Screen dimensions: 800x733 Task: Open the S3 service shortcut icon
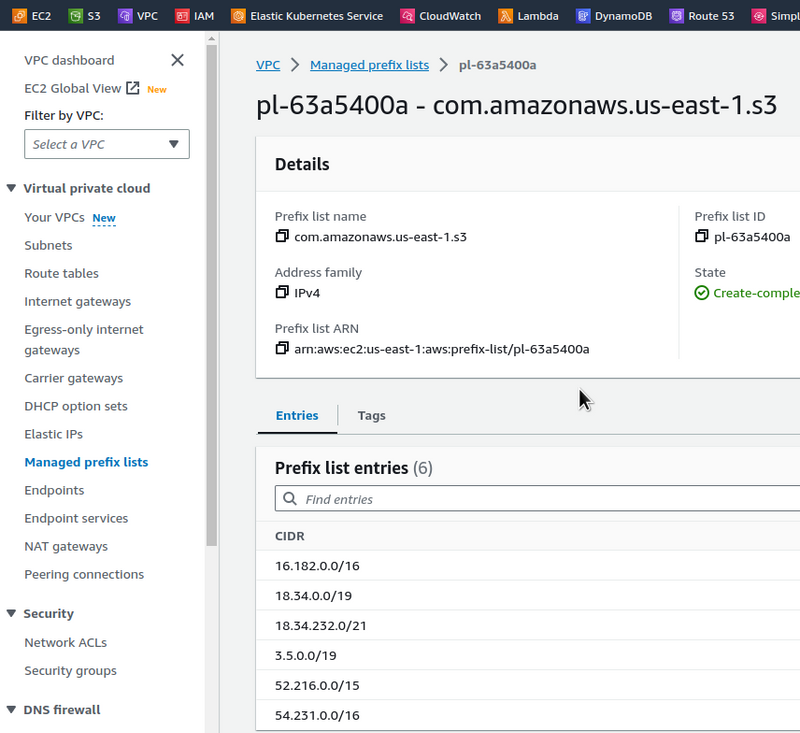pos(77,16)
